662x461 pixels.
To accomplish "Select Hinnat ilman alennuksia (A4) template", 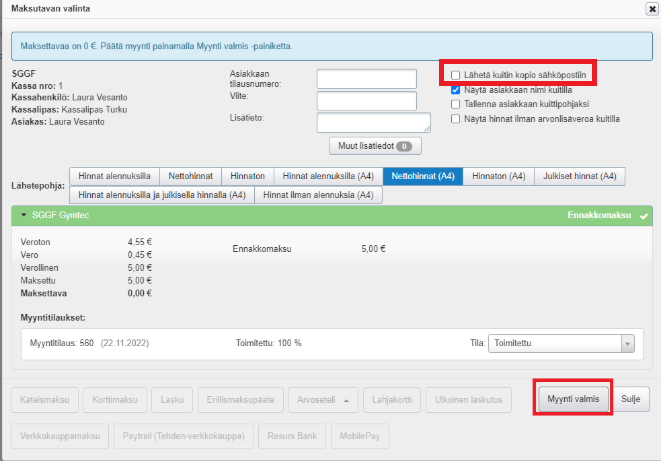I will click(x=318, y=195).
